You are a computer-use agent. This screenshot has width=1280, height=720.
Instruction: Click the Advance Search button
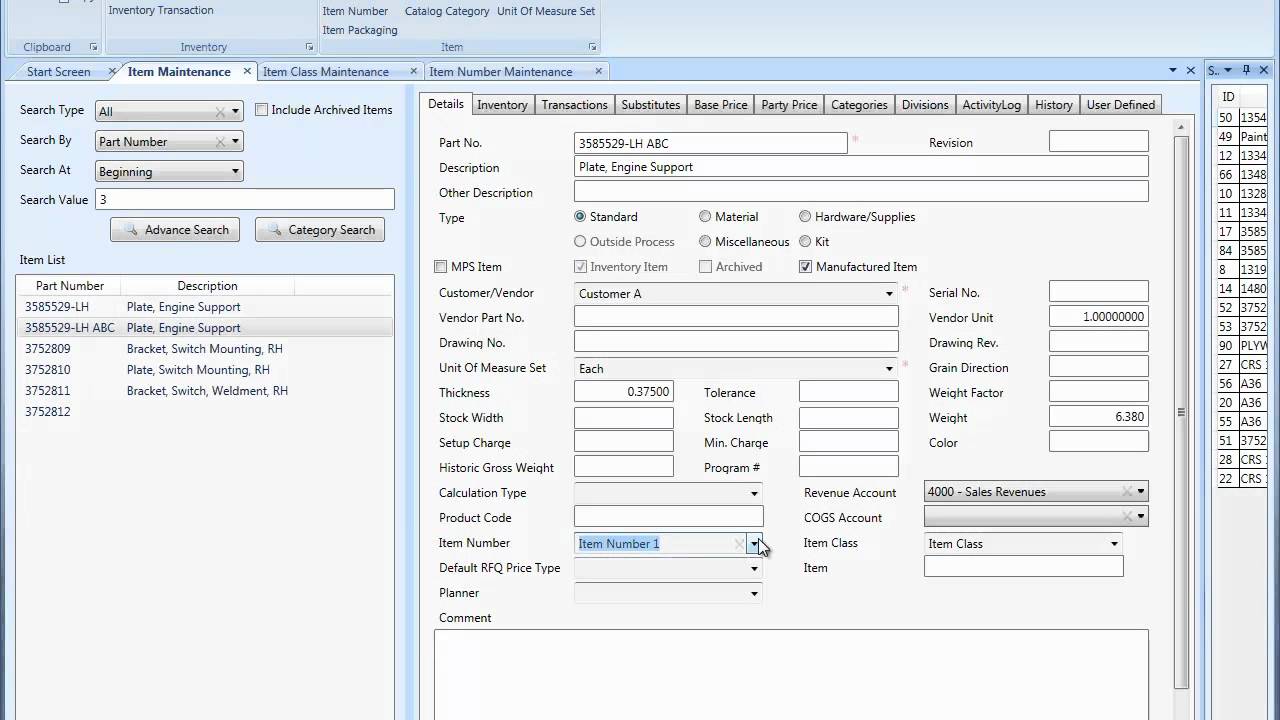[175, 230]
